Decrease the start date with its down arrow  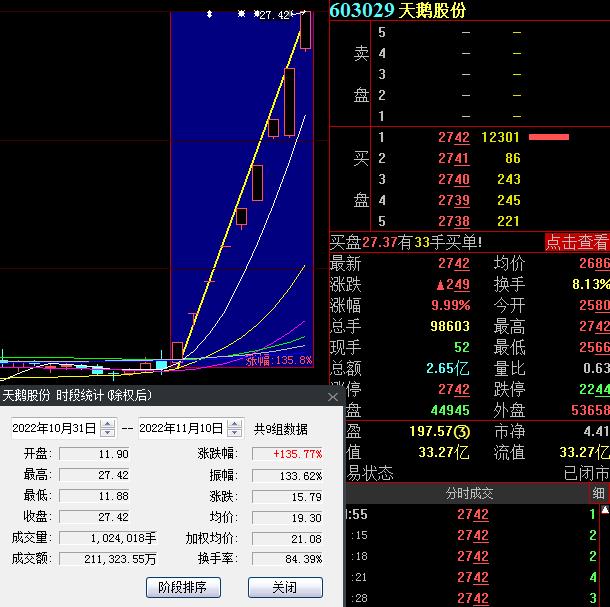[107, 433]
